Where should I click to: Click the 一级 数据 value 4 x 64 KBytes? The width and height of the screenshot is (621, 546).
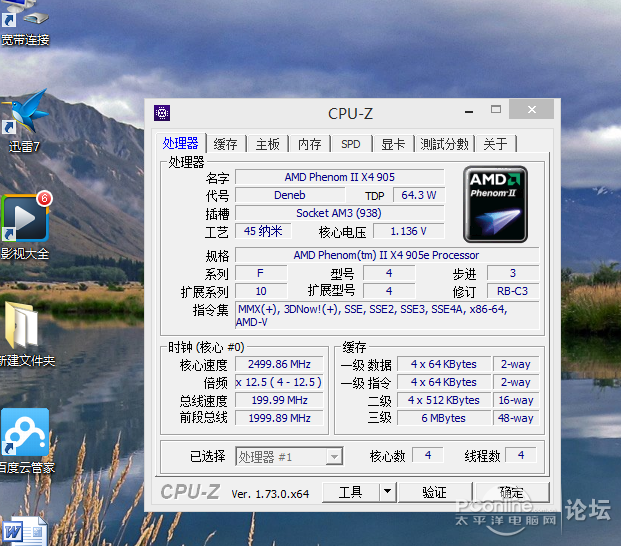click(444, 364)
